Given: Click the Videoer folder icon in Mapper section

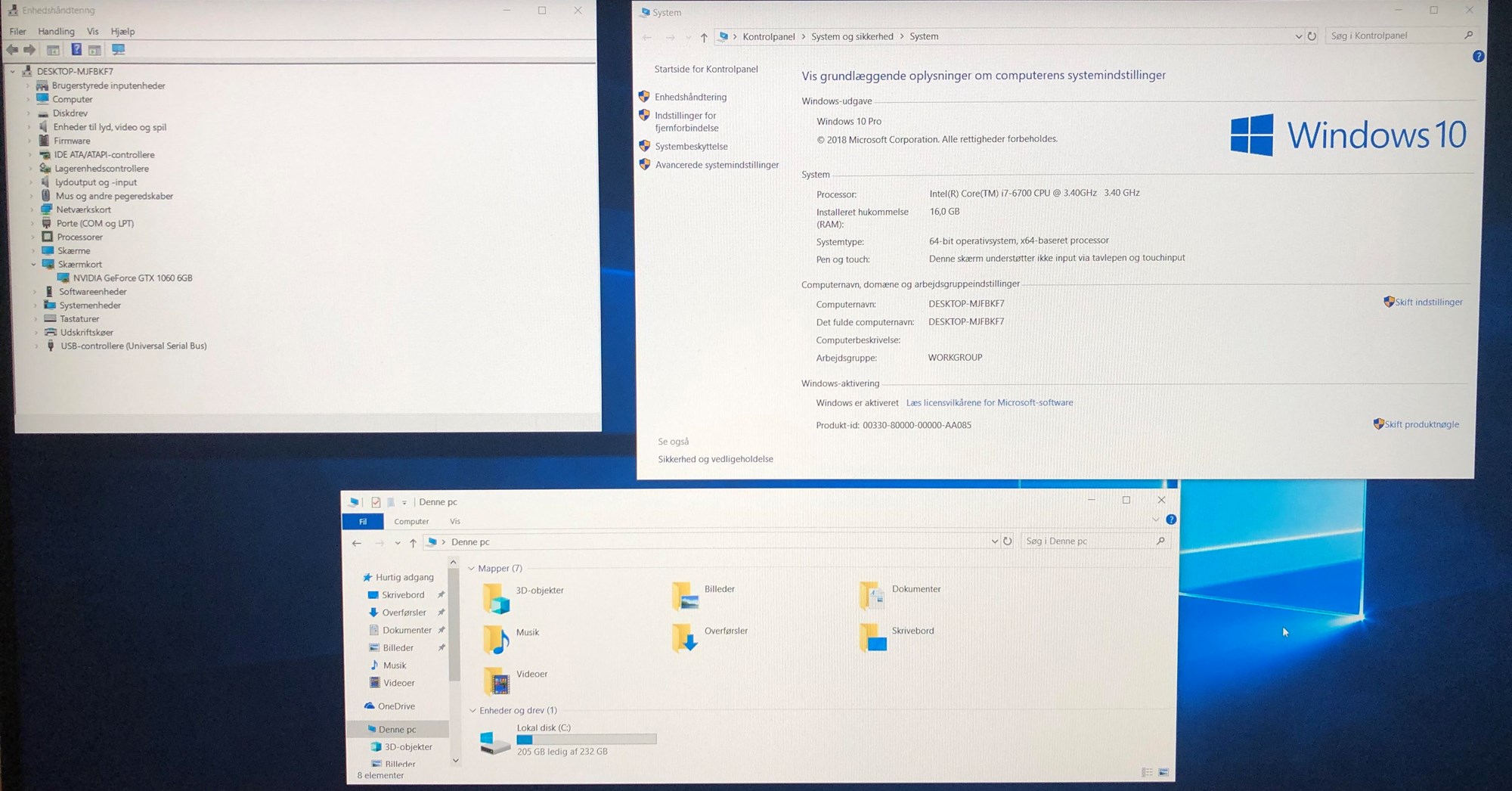Looking at the screenshot, I should (x=497, y=681).
